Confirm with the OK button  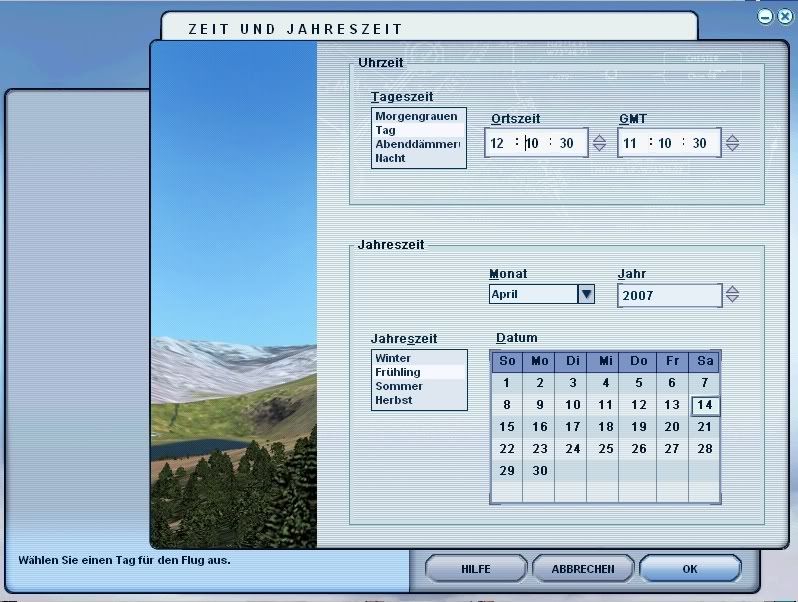pos(690,568)
